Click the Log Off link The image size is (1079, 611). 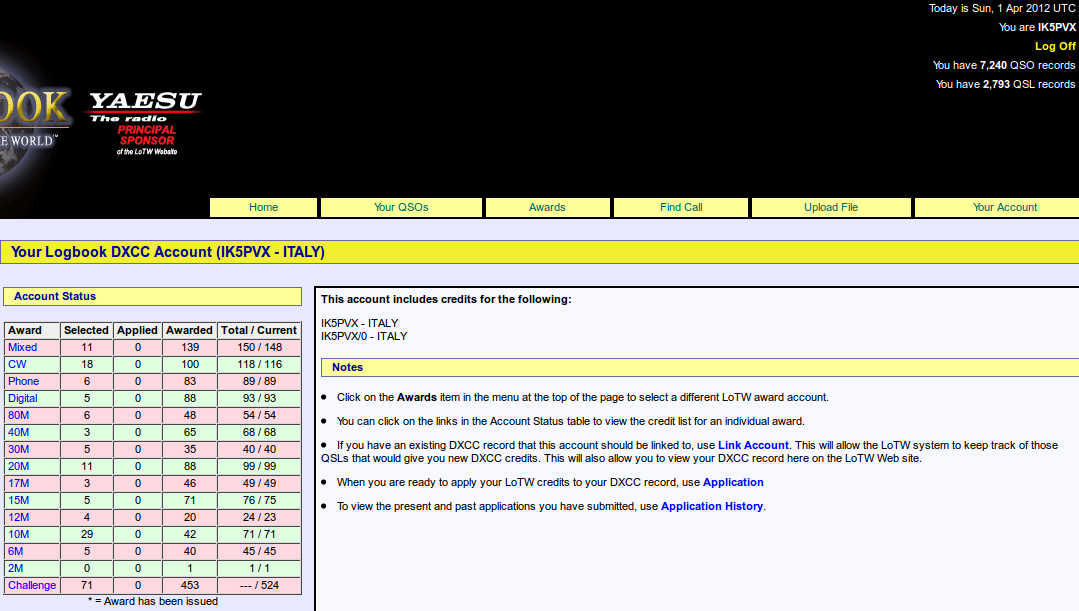click(x=1055, y=46)
